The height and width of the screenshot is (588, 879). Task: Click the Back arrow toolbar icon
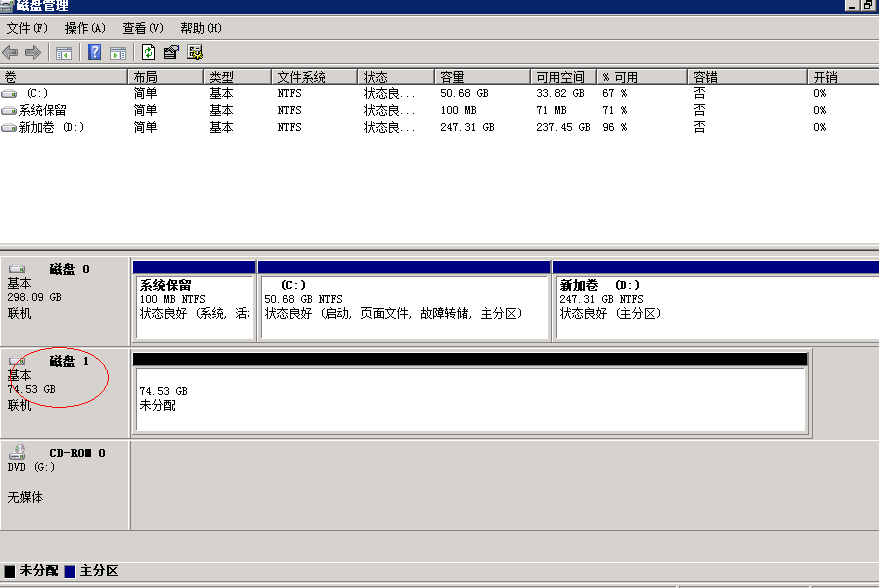[x=10, y=53]
